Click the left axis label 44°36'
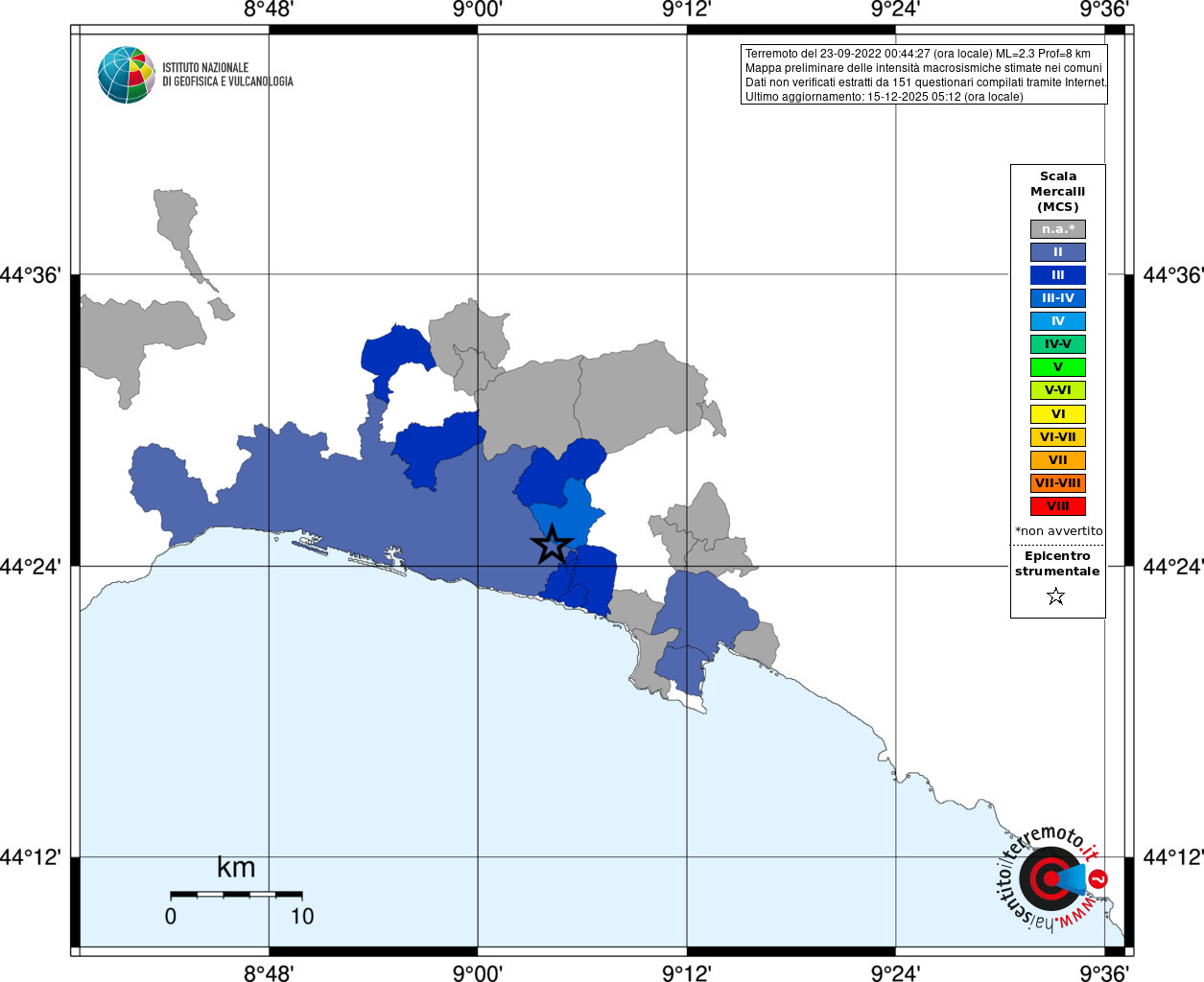Screen dimensions: 1204x982 click(x=31, y=275)
